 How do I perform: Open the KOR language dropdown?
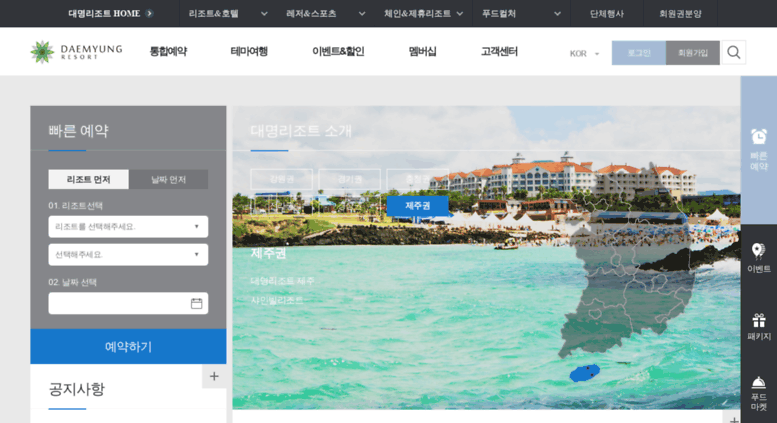tap(584, 53)
